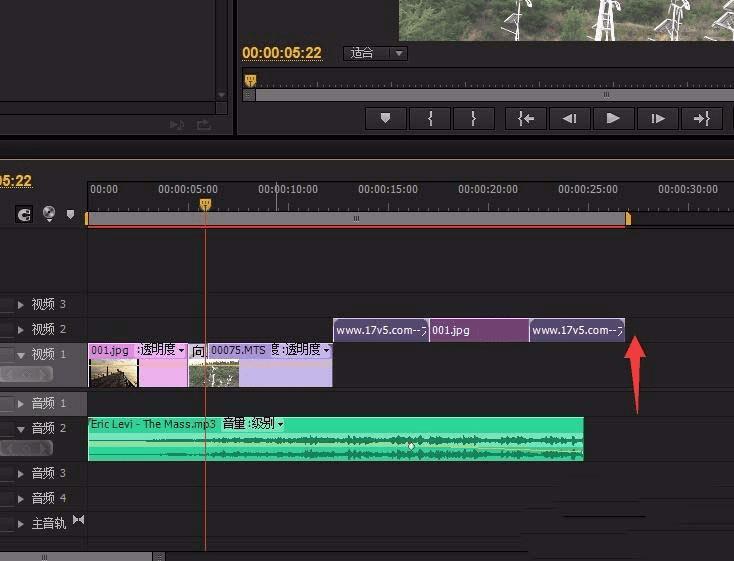Select the 向 transition between the 视频 1 clips
The height and width of the screenshot is (561, 734).
click(198, 351)
